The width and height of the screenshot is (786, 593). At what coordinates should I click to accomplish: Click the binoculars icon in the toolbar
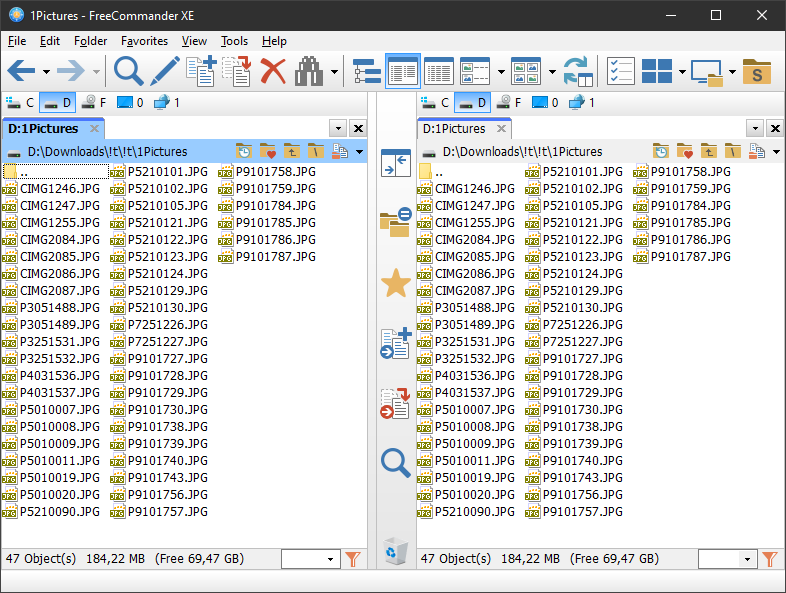pyautogui.click(x=309, y=71)
